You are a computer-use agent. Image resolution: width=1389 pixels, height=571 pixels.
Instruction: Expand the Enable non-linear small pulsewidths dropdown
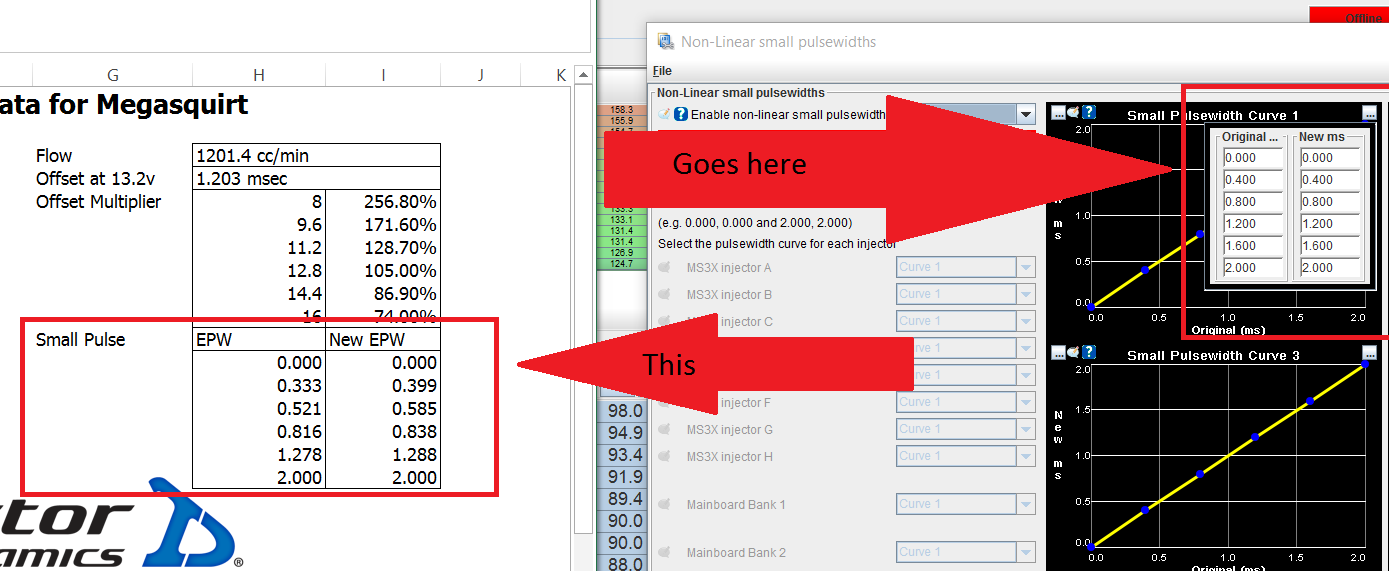click(x=1026, y=114)
